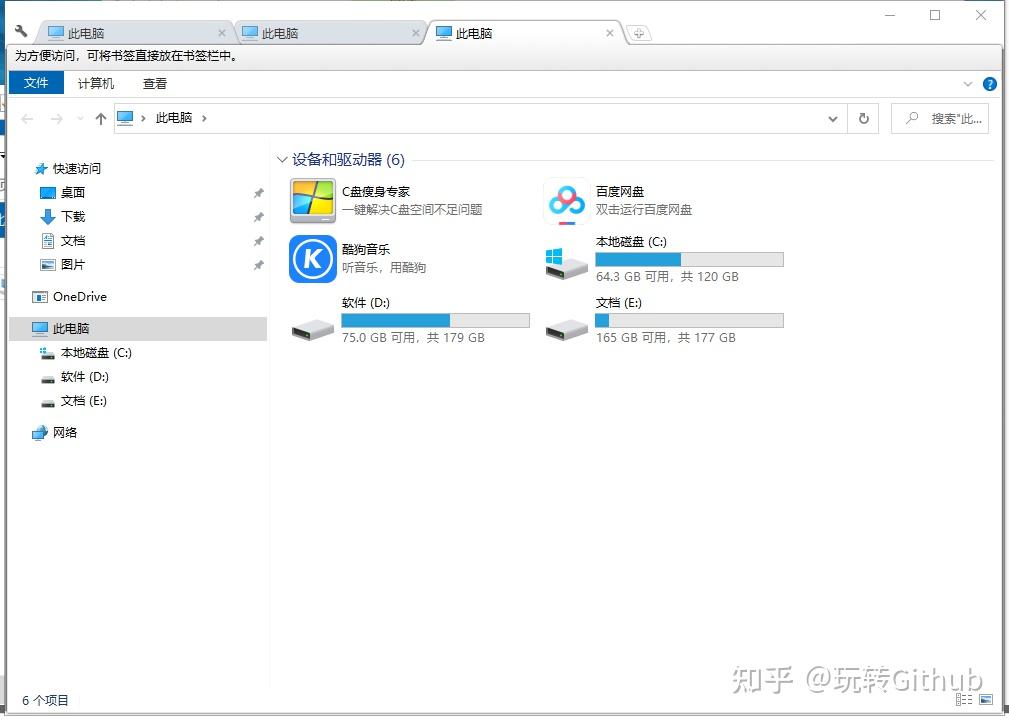
Task: Switch to the 查看 ribbon tab
Action: (x=154, y=84)
